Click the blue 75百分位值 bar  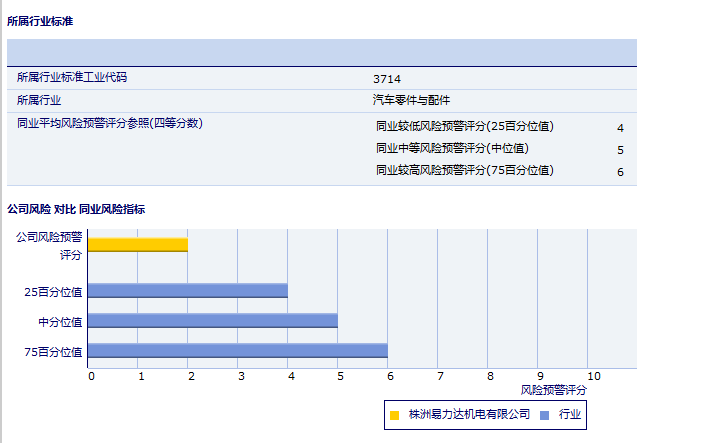pyautogui.click(x=238, y=351)
